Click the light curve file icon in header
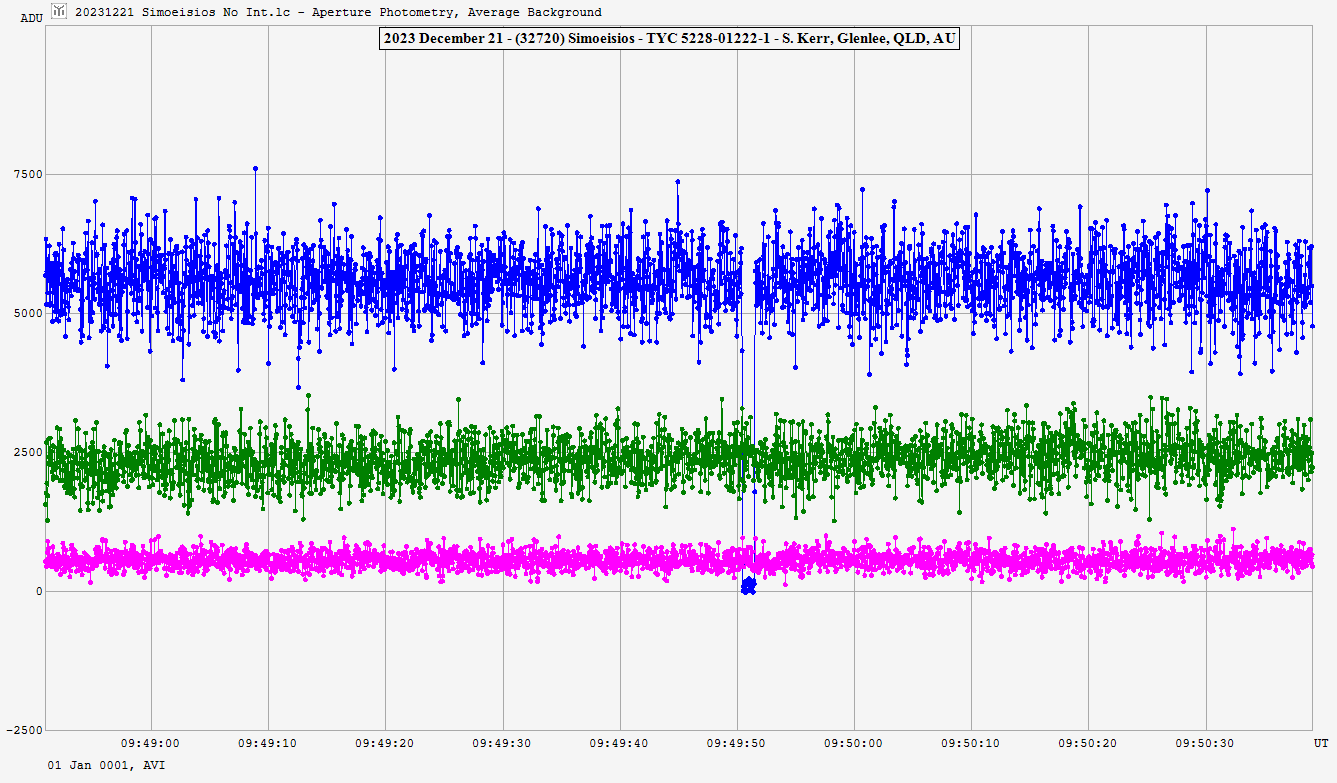This screenshot has height=783, width=1337. pos(59,11)
